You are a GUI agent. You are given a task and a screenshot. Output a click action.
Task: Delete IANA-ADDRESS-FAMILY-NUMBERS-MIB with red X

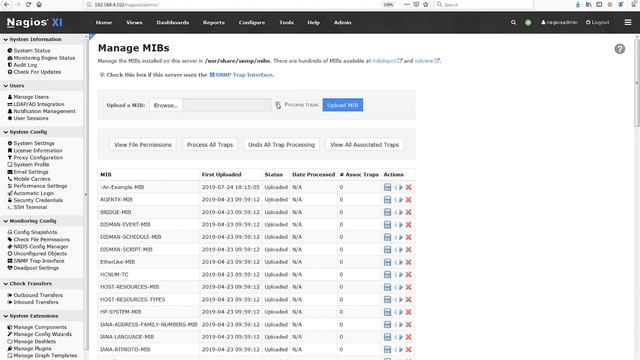[408, 324]
